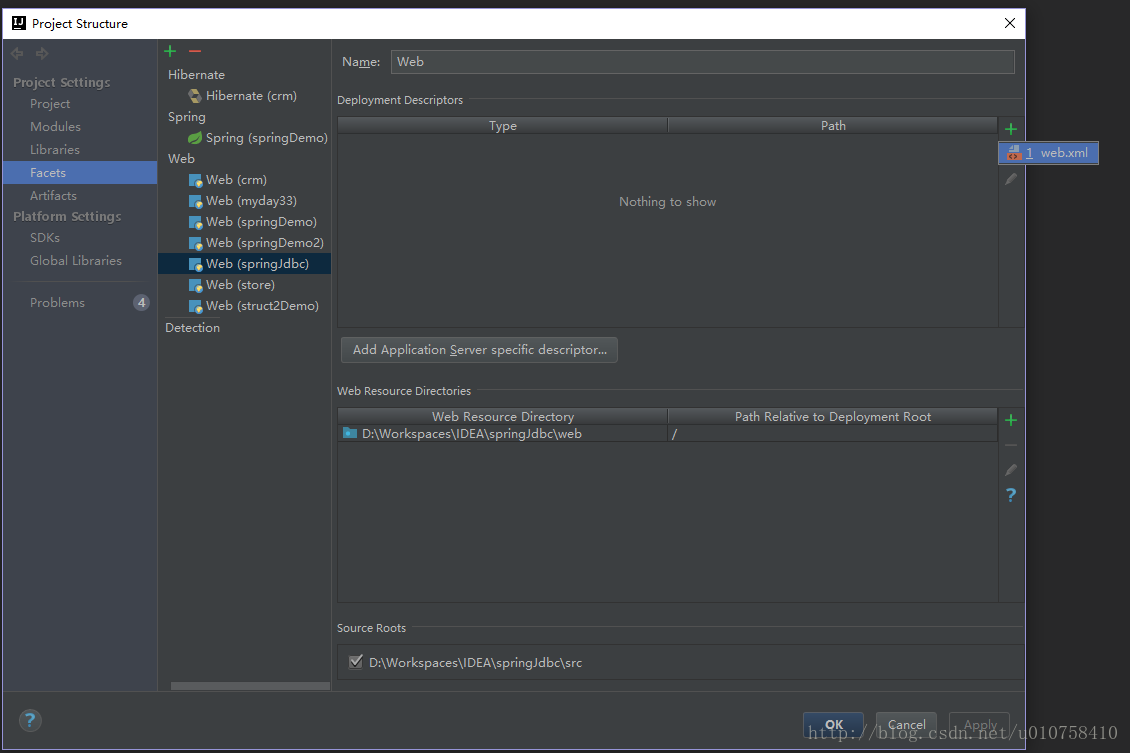The height and width of the screenshot is (753, 1130).
Task: Select the Web (struct2Demo) facet
Action: 254,306
